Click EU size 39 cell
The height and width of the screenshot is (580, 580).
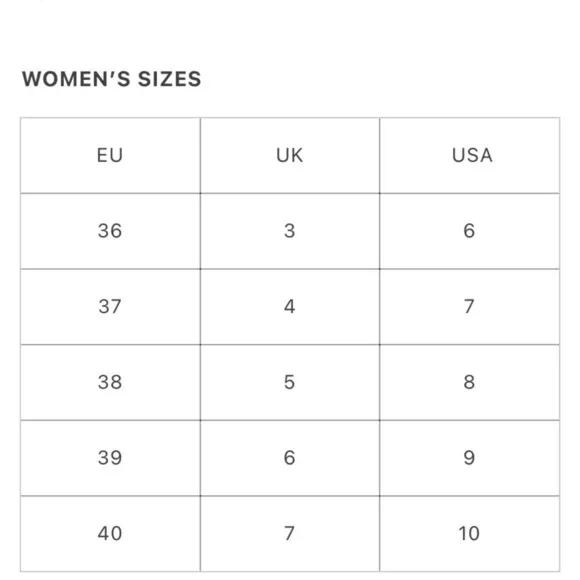(110, 458)
